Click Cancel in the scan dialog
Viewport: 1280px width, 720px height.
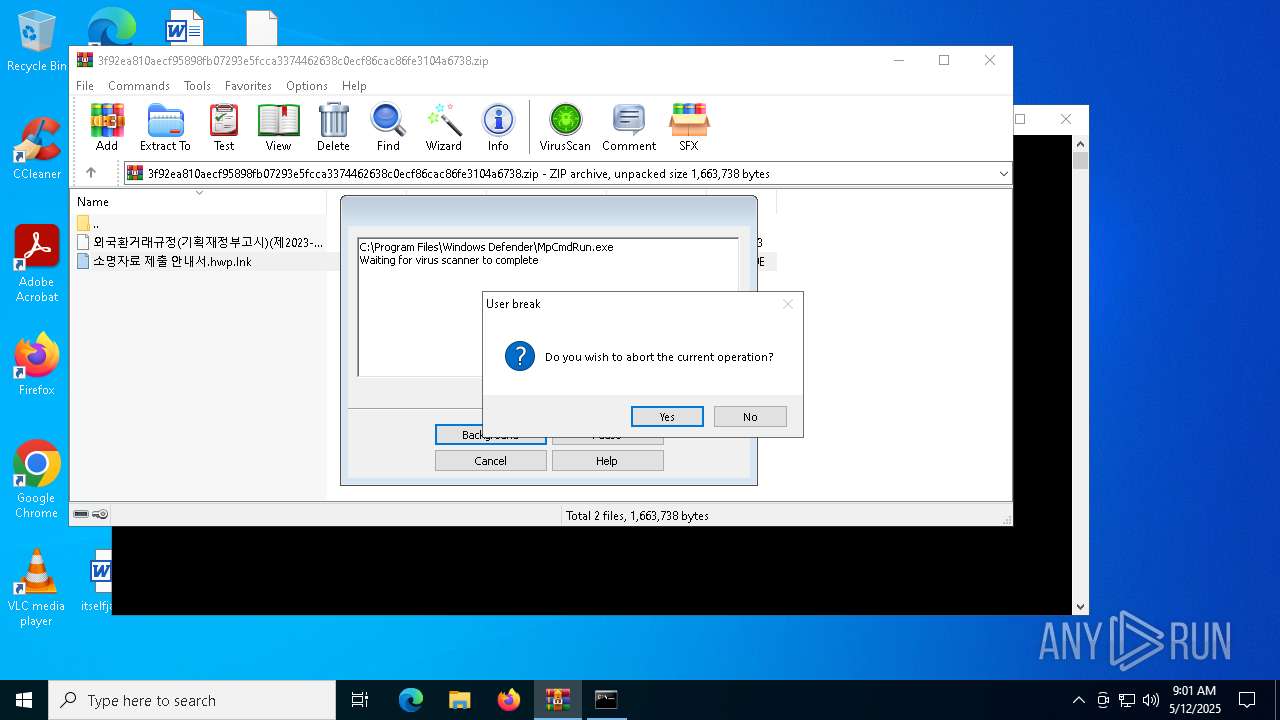pos(490,461)
